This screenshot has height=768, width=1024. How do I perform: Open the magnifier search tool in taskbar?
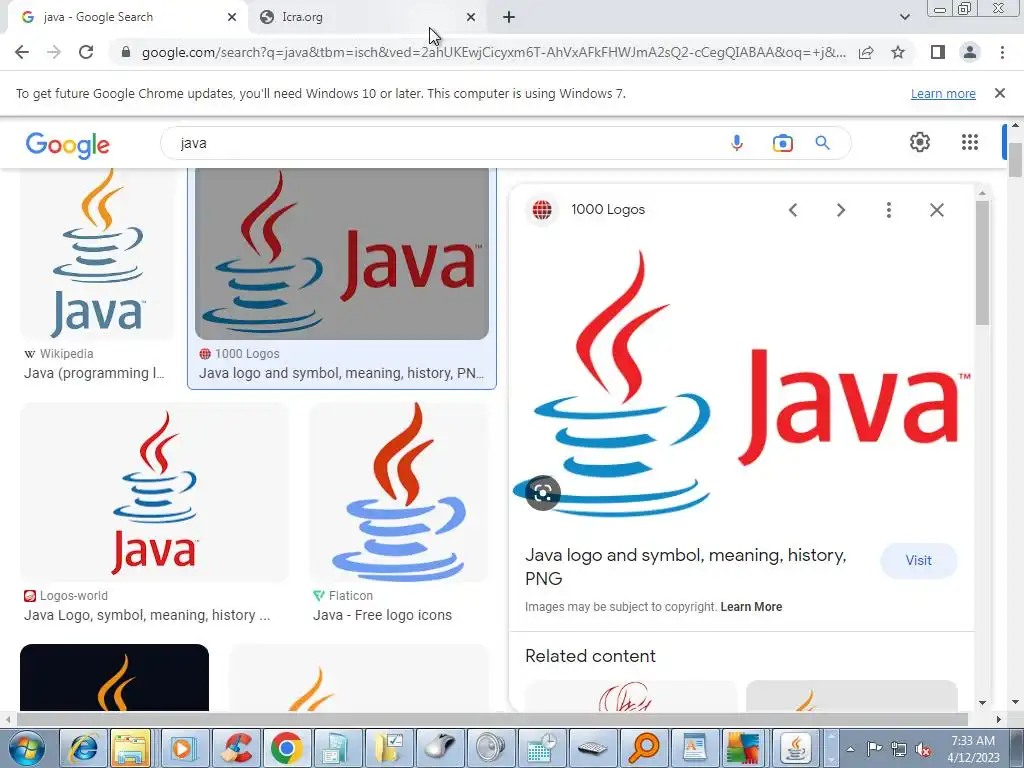tap(643, 748)
